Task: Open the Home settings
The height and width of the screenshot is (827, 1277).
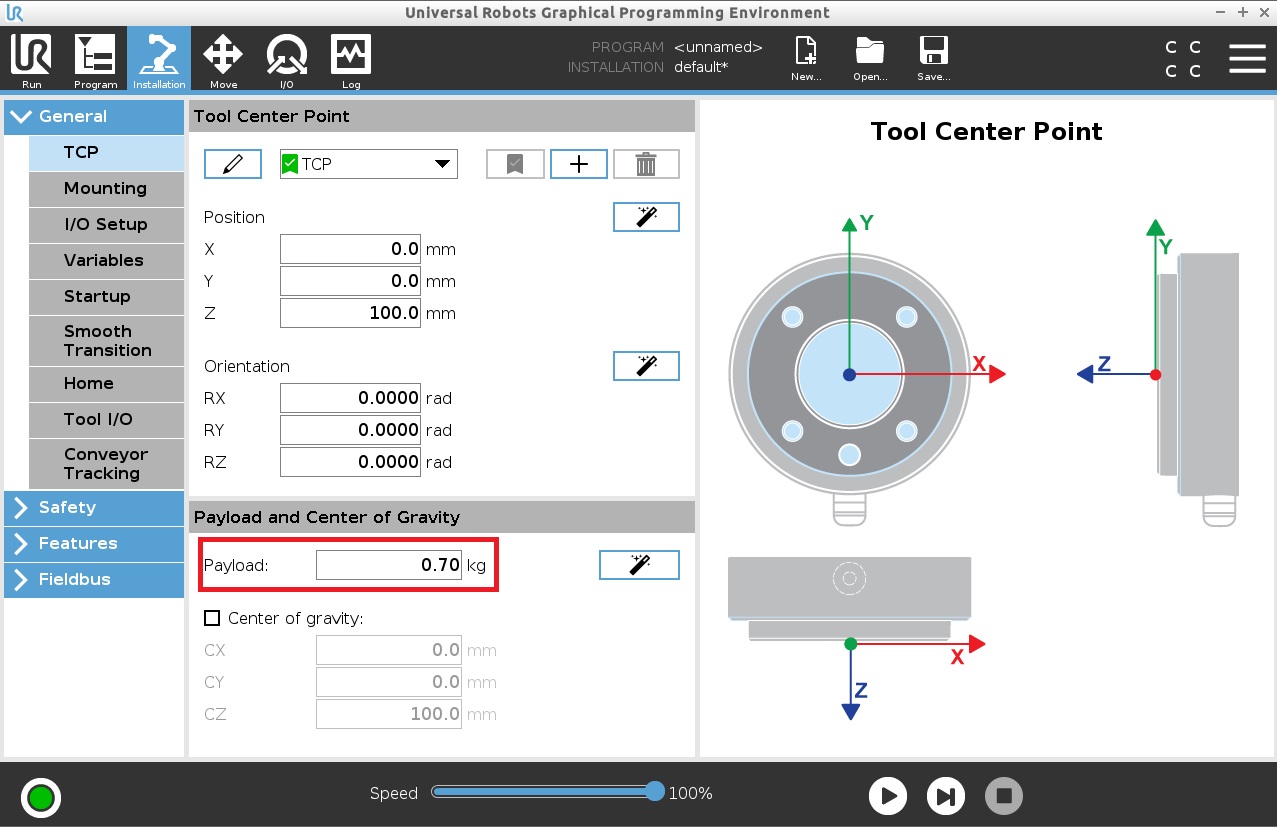Action: click(x=107, y=383)
